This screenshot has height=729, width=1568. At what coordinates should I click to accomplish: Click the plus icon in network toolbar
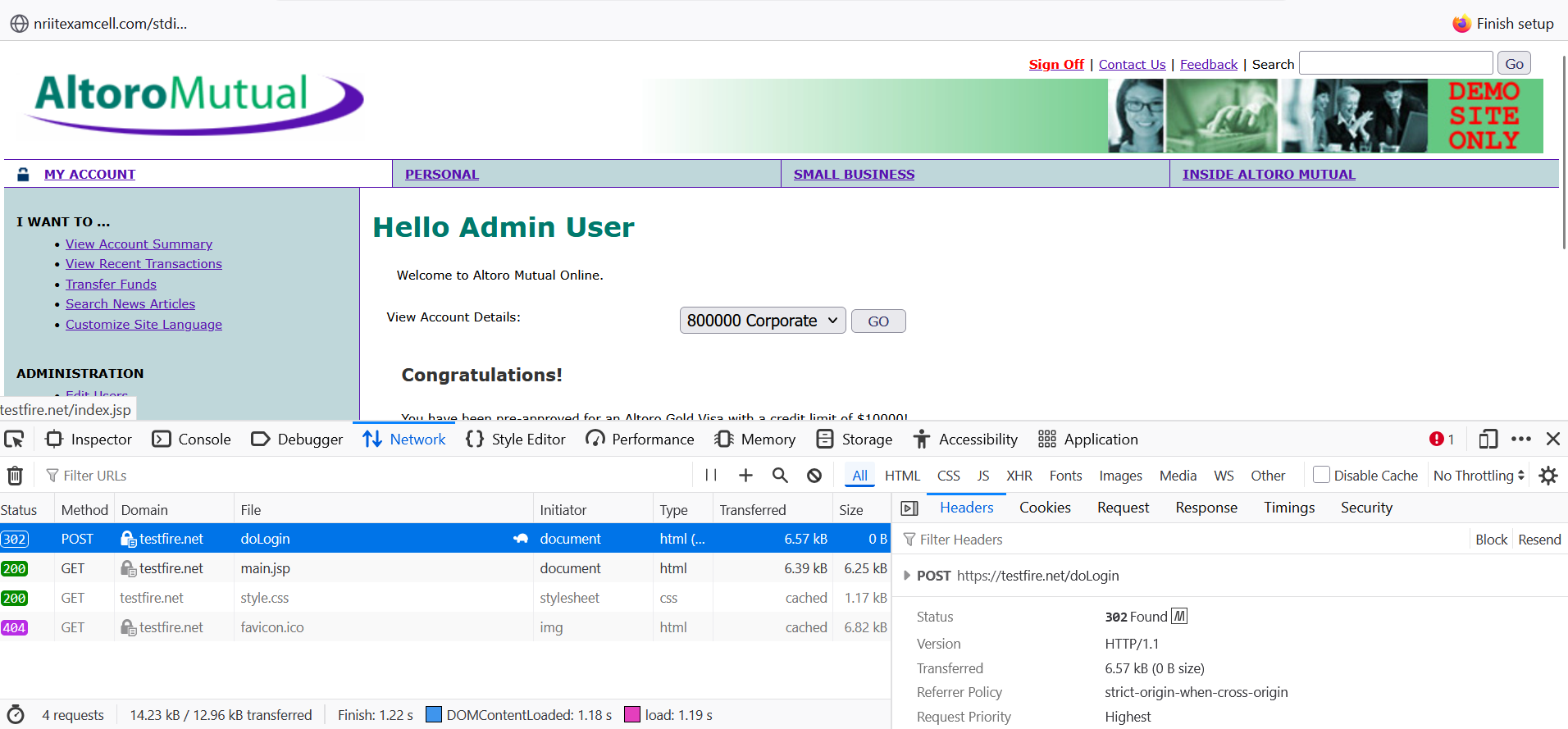pyautogui.click(x=745, y=476)
